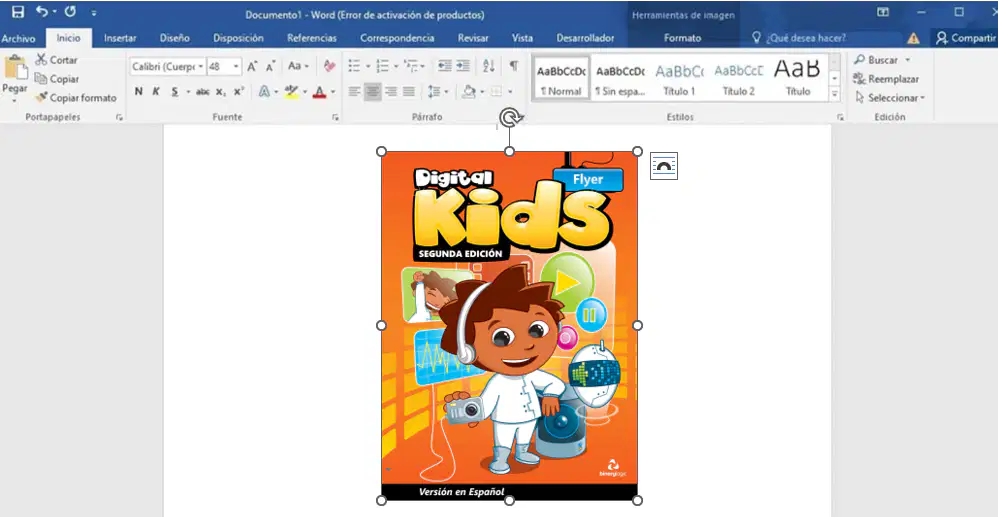This screenshot has height=517, width=998.
Task: Expand the styles gallery More arrow
Action: (x=835, y=94)
